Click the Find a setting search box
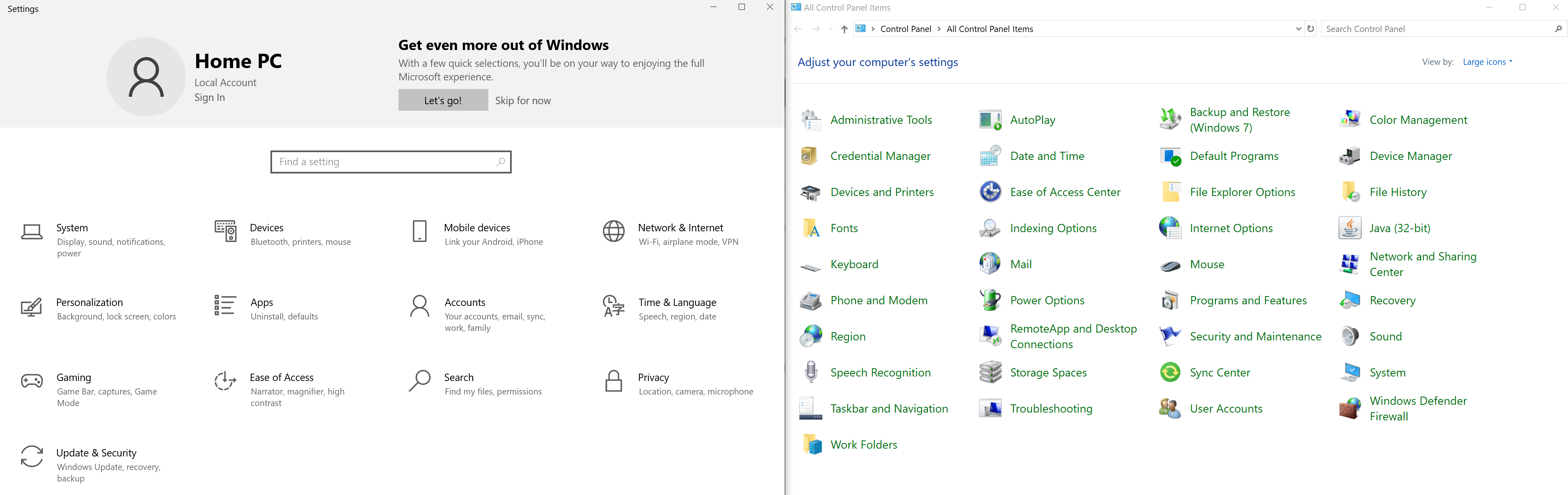 click(x=391, y=162)
